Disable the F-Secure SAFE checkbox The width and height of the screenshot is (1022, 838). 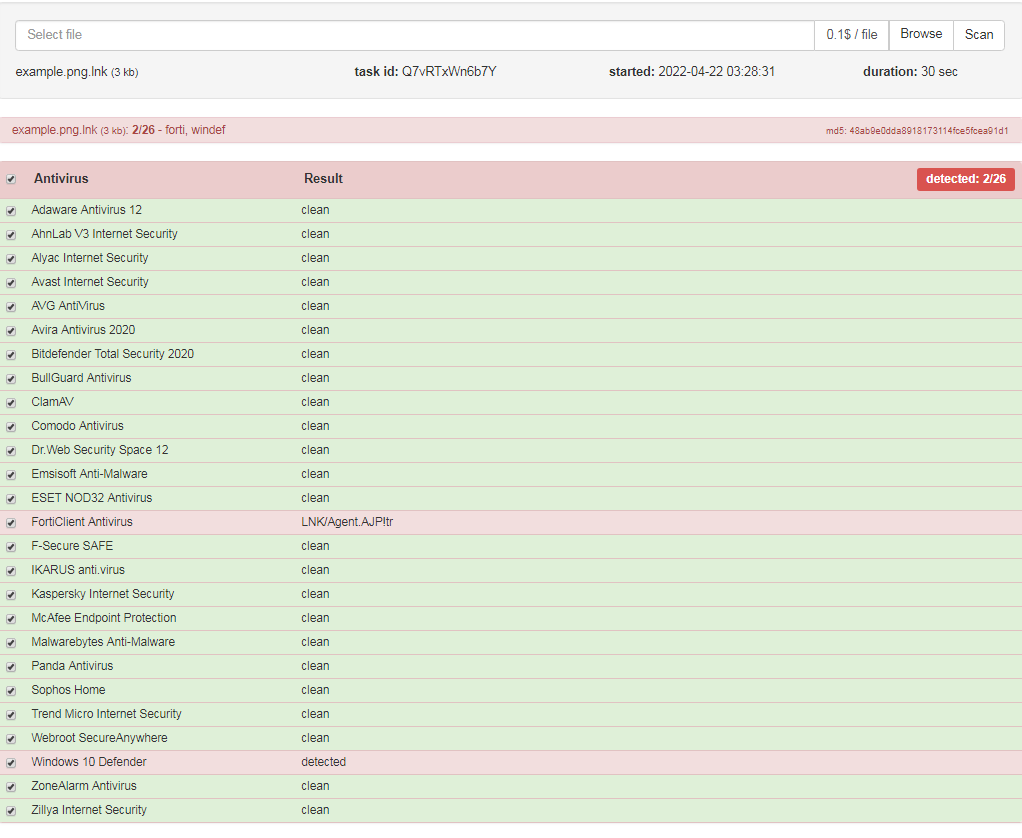point(11,547)
